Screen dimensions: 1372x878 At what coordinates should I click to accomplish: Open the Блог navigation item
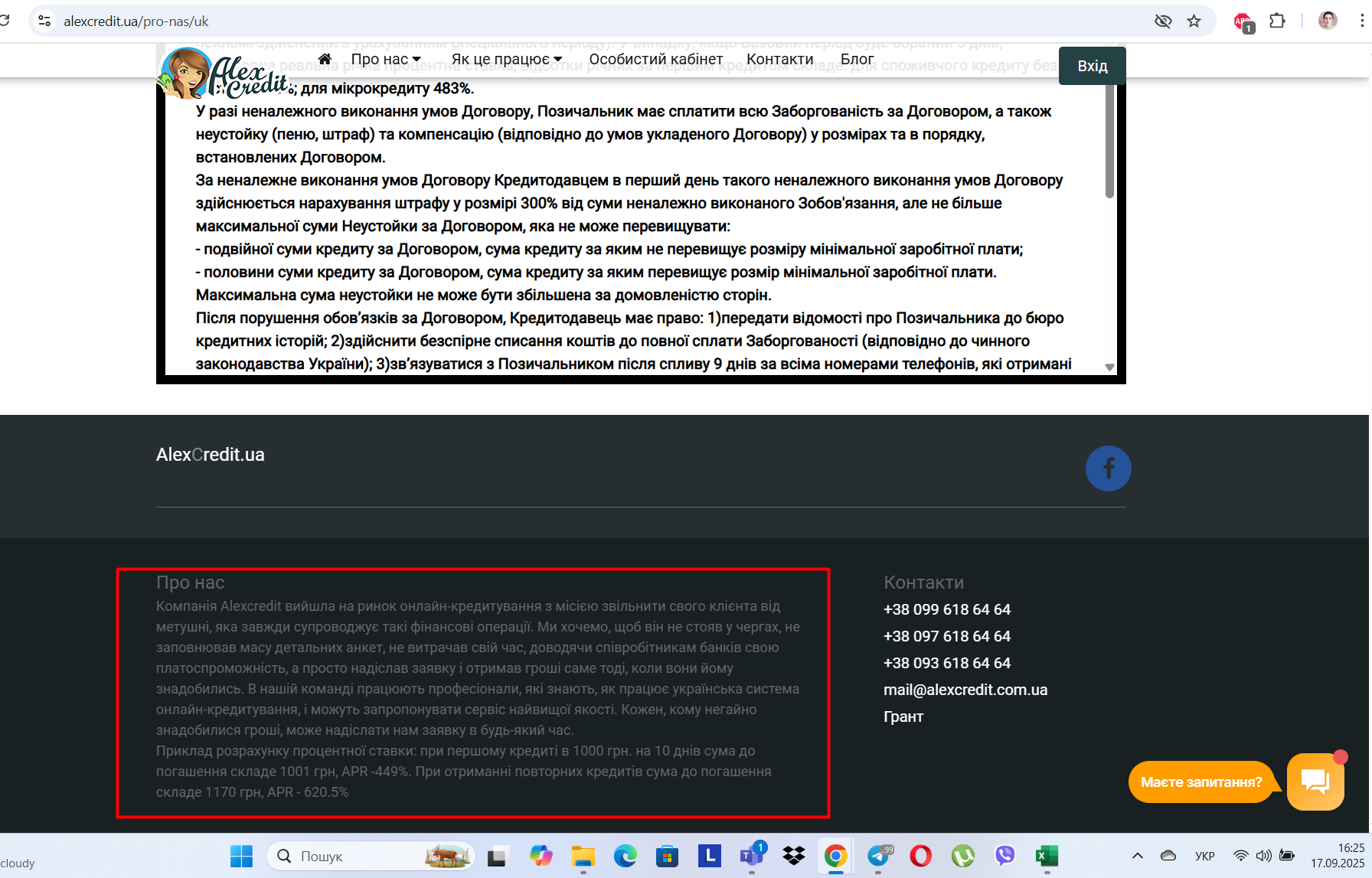857,59
